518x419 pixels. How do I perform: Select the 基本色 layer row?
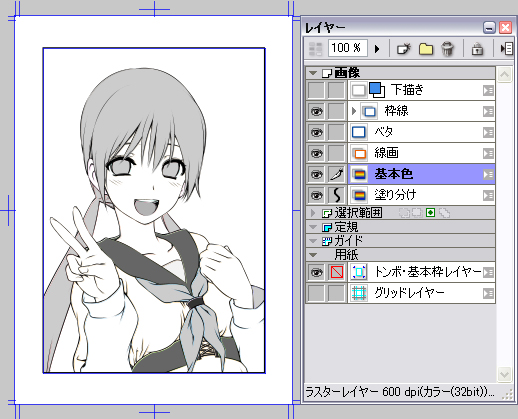(422, 174)
